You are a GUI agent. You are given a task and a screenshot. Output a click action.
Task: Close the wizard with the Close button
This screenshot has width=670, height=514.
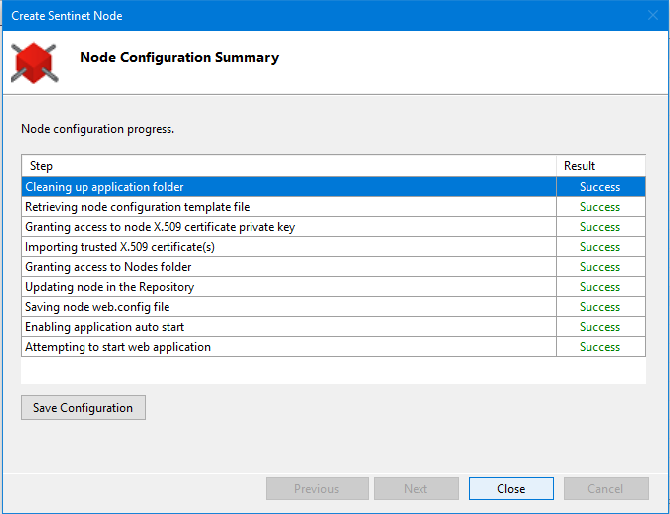tap(511, 488)
